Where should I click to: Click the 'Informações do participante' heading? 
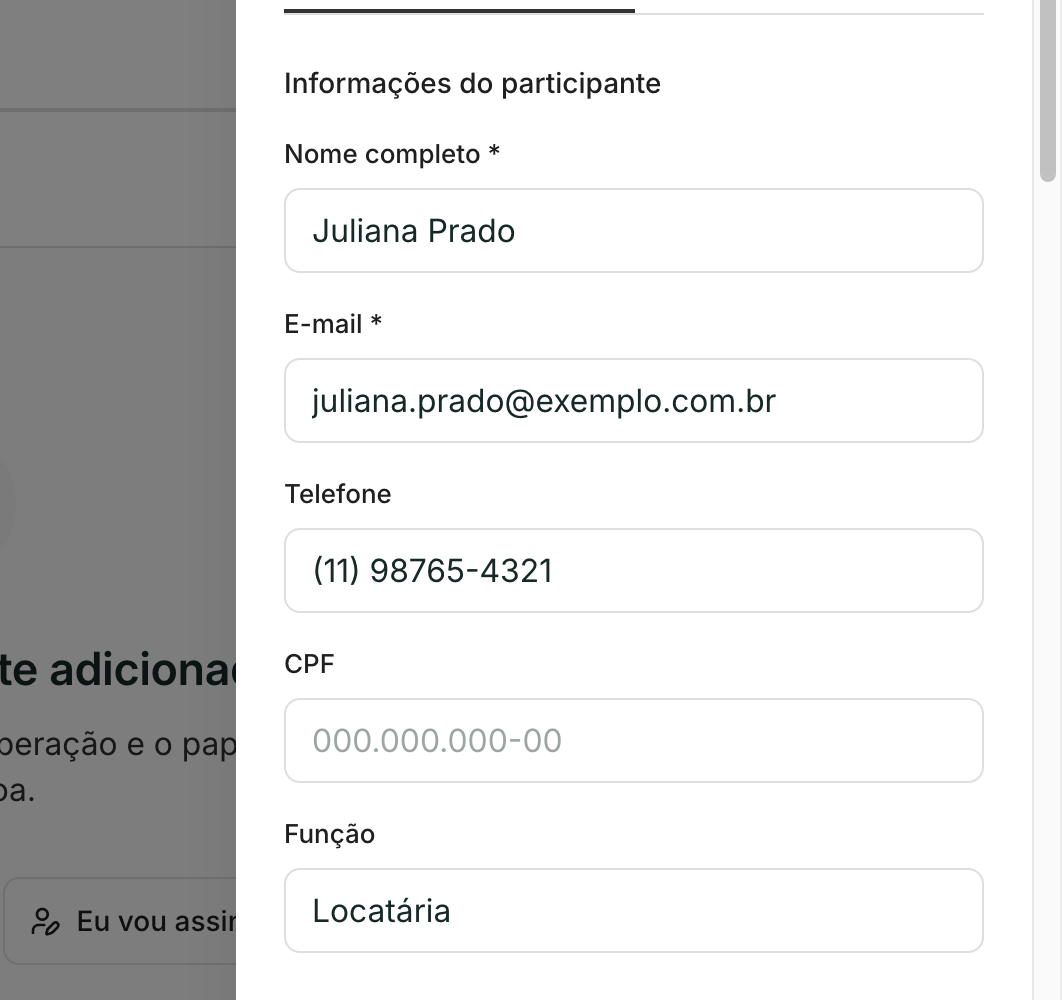[472, 83]
